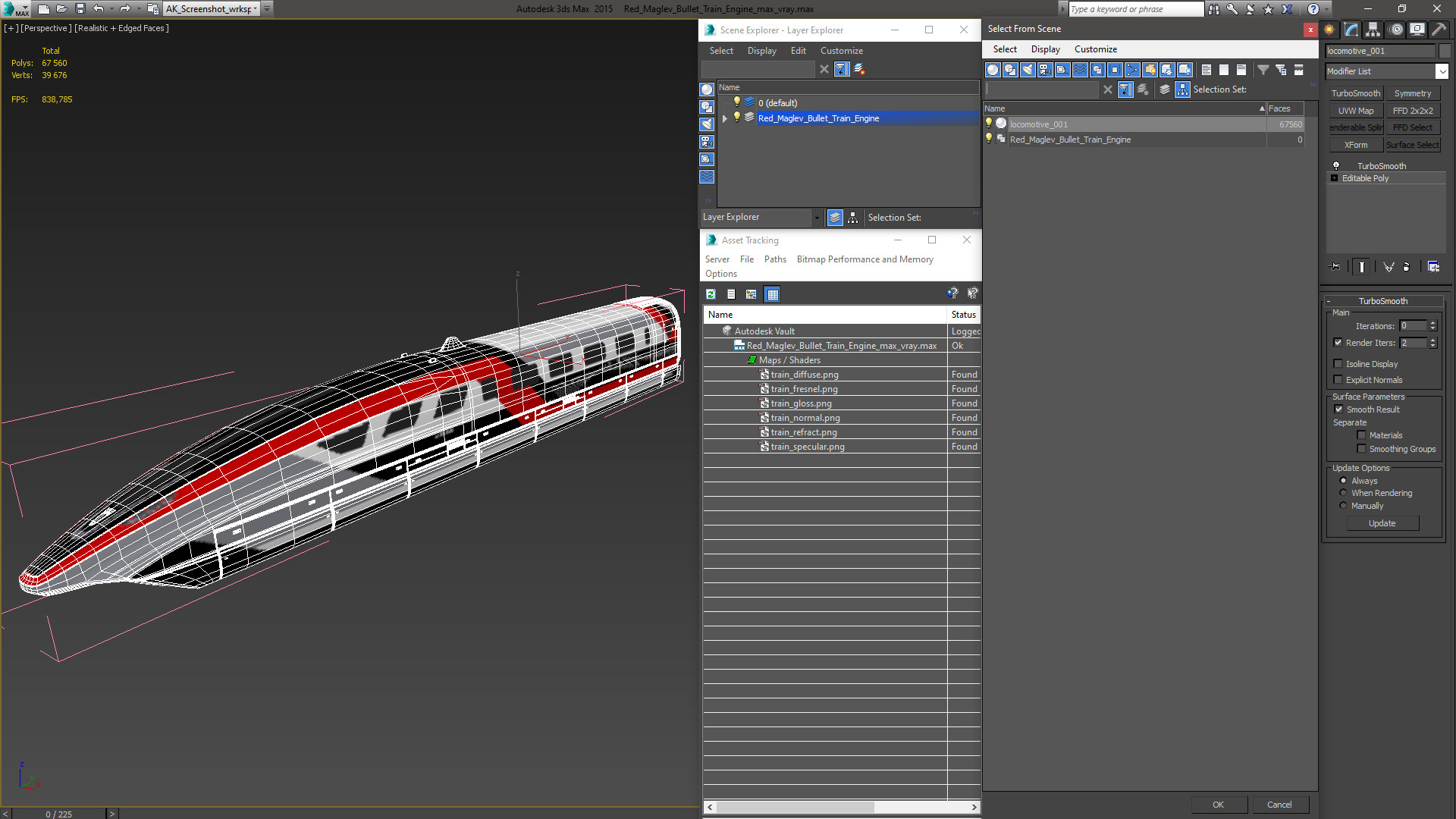Click Create New Layer icon in Scene Explorer

[859, 69]
